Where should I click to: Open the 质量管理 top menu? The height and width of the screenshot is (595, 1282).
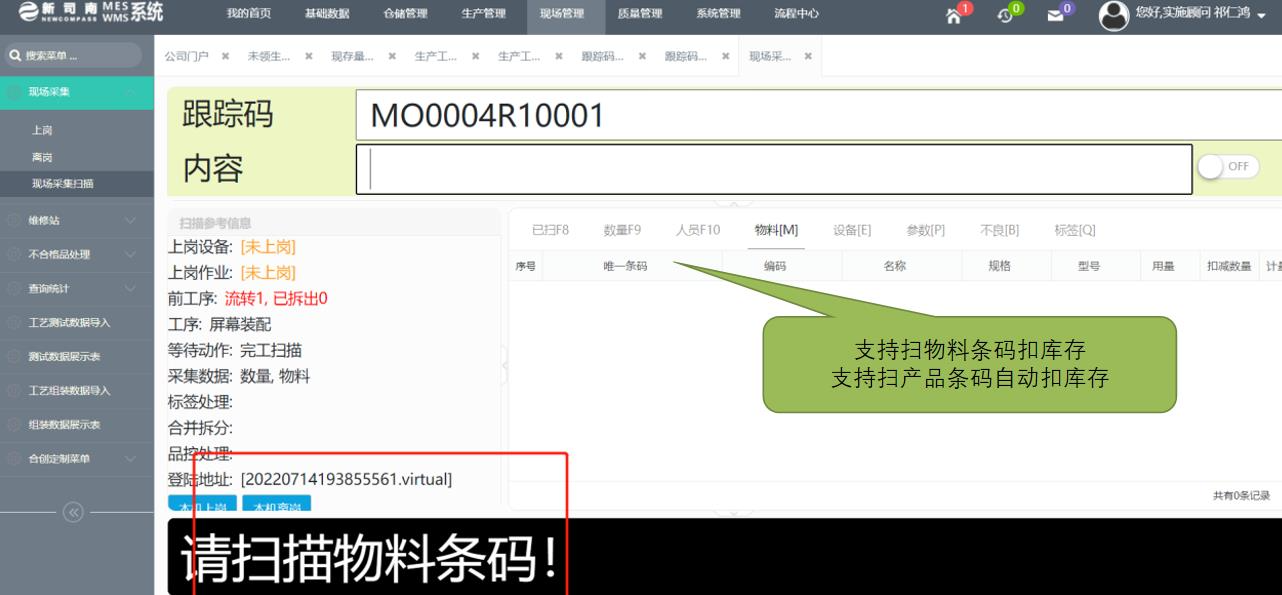[x=639, y=14]
